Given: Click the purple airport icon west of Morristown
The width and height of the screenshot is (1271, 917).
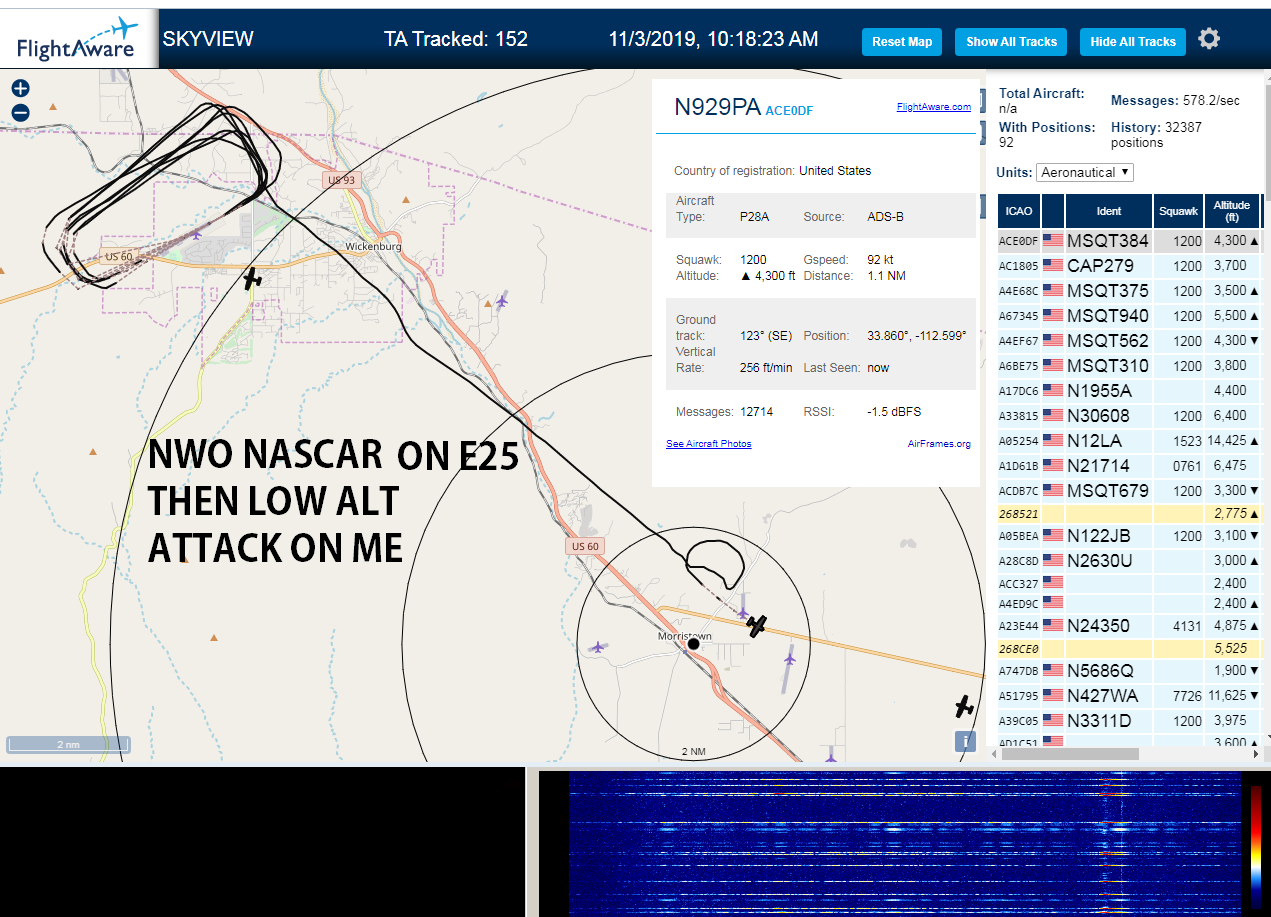Looking at the screenshot, I should click(x=598, y=647).
